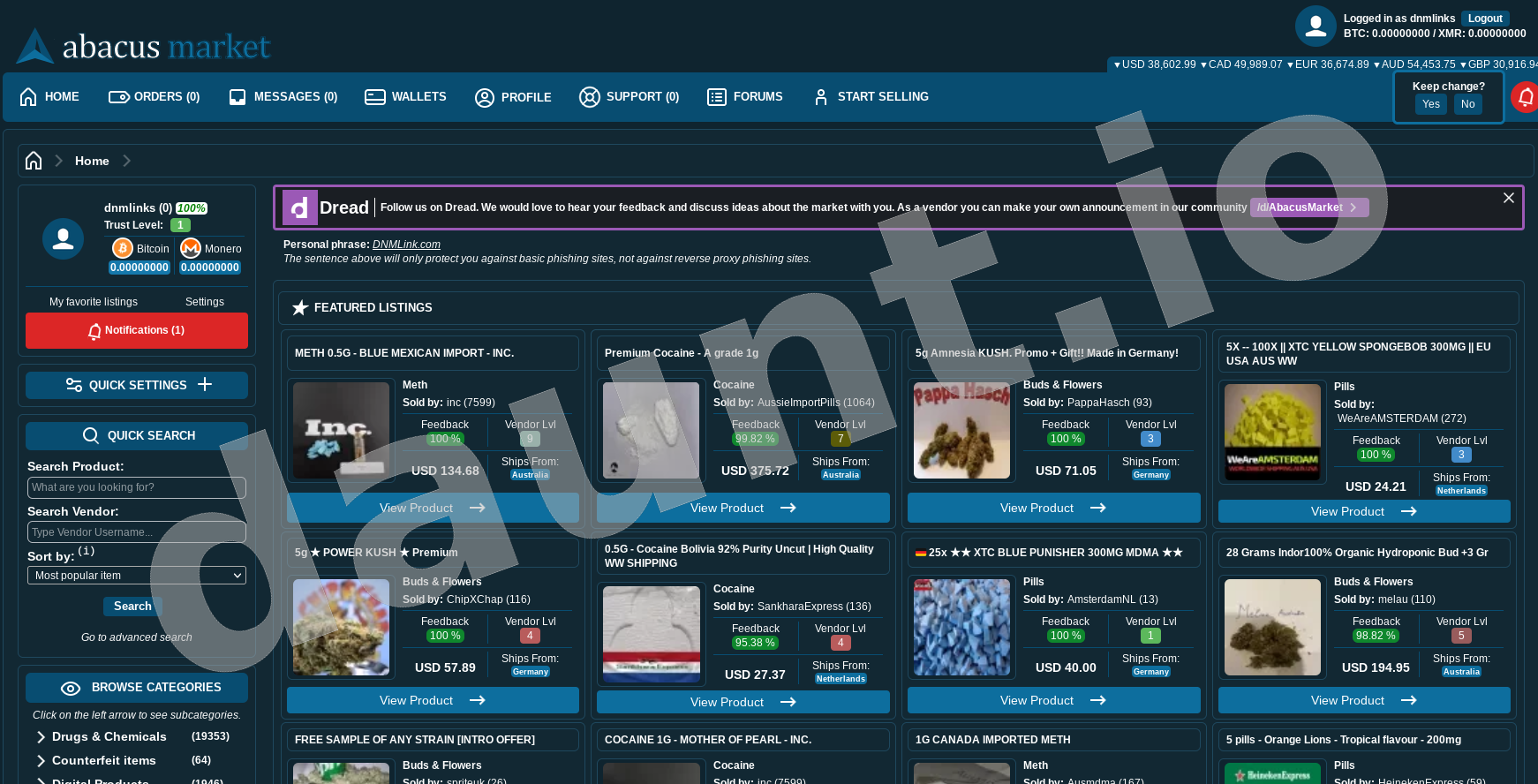Click the Bitcoin coin icon
This screenshot has width=1538, height=784.
[x=123, y=248]
